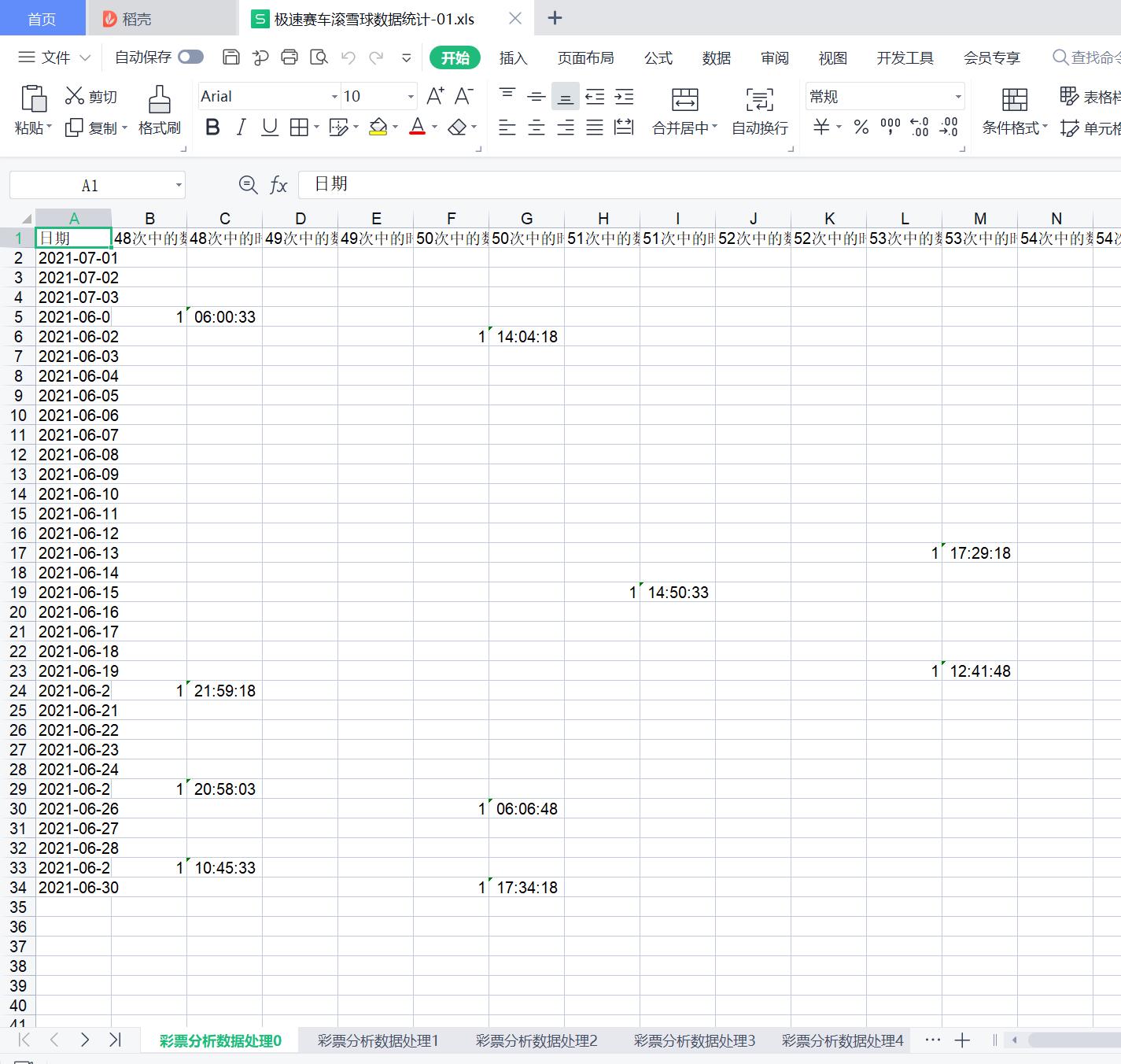Viewport: 1121px width, 1064px height.
Task: Apply cell borders icon
Action: coord(299,127)
